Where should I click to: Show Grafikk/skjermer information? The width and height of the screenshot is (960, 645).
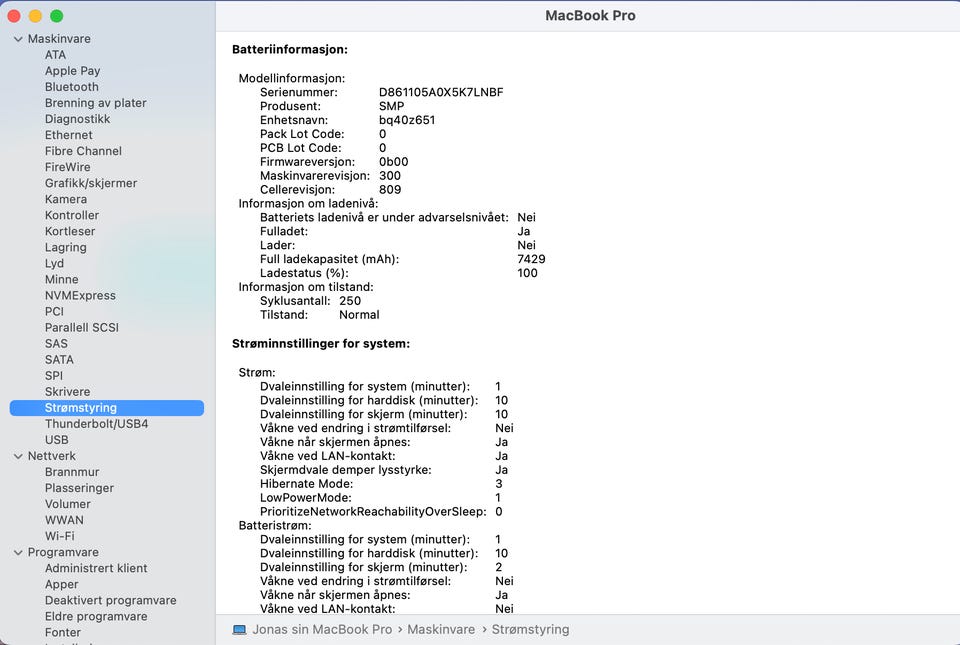coord(91,183)
